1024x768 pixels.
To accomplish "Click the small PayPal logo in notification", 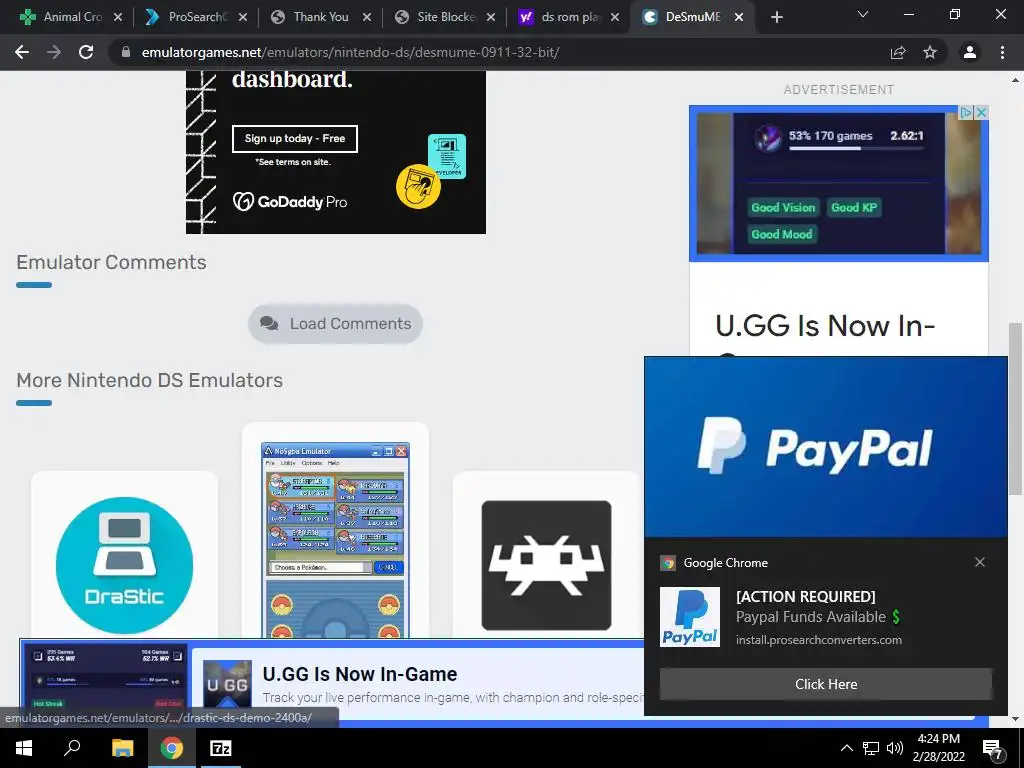I will tap(690, 616).
